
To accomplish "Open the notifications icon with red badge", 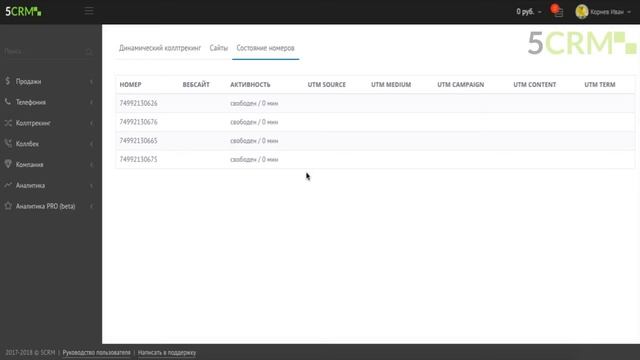I will (557, 11).
